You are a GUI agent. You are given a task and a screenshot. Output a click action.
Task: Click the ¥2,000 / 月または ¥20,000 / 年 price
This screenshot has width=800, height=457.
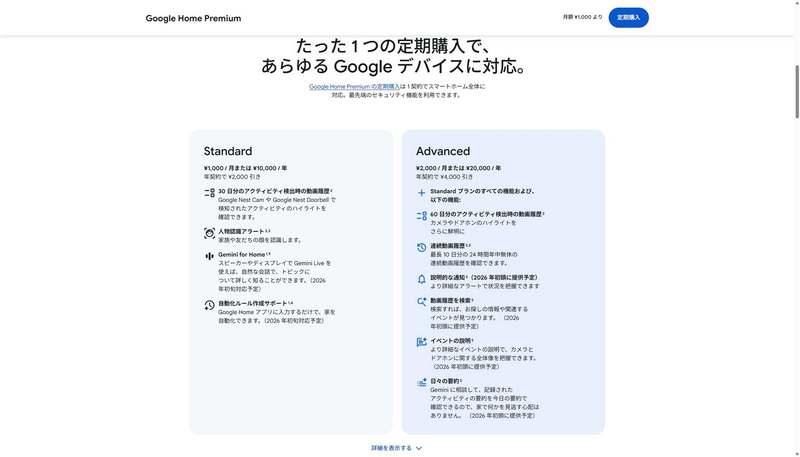[458, 168]
